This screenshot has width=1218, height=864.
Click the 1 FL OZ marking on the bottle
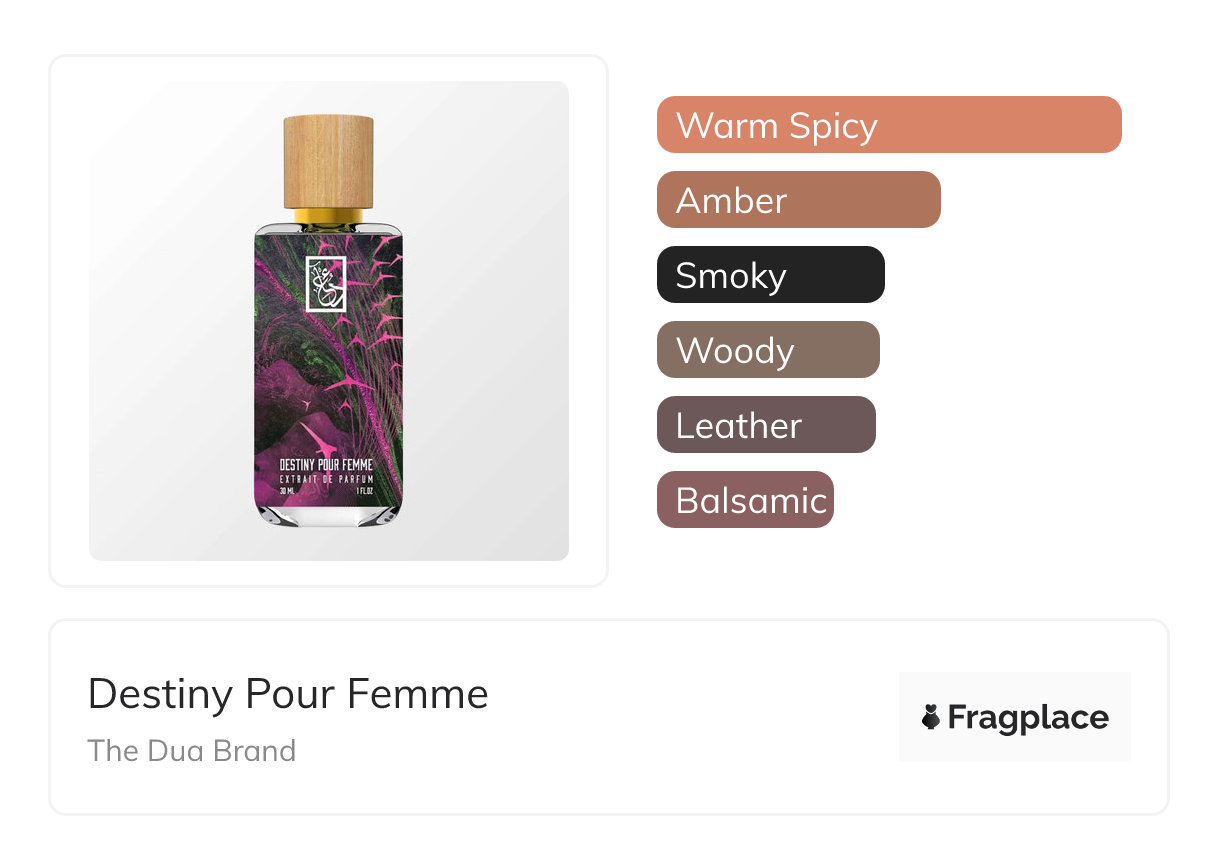[x=366, y=492]
